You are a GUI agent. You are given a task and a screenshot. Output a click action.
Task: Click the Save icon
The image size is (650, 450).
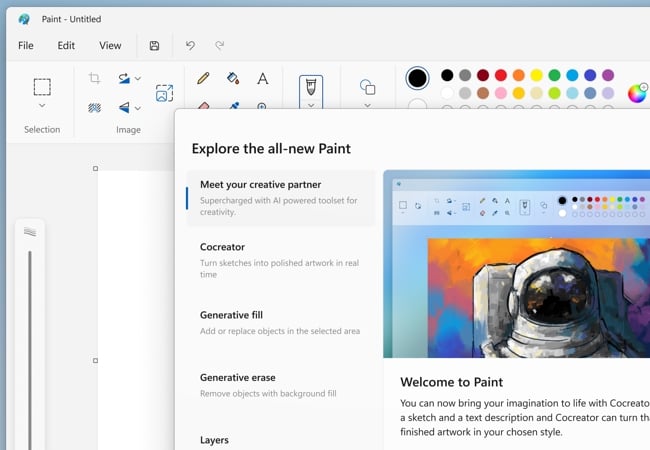coord(154,46)
